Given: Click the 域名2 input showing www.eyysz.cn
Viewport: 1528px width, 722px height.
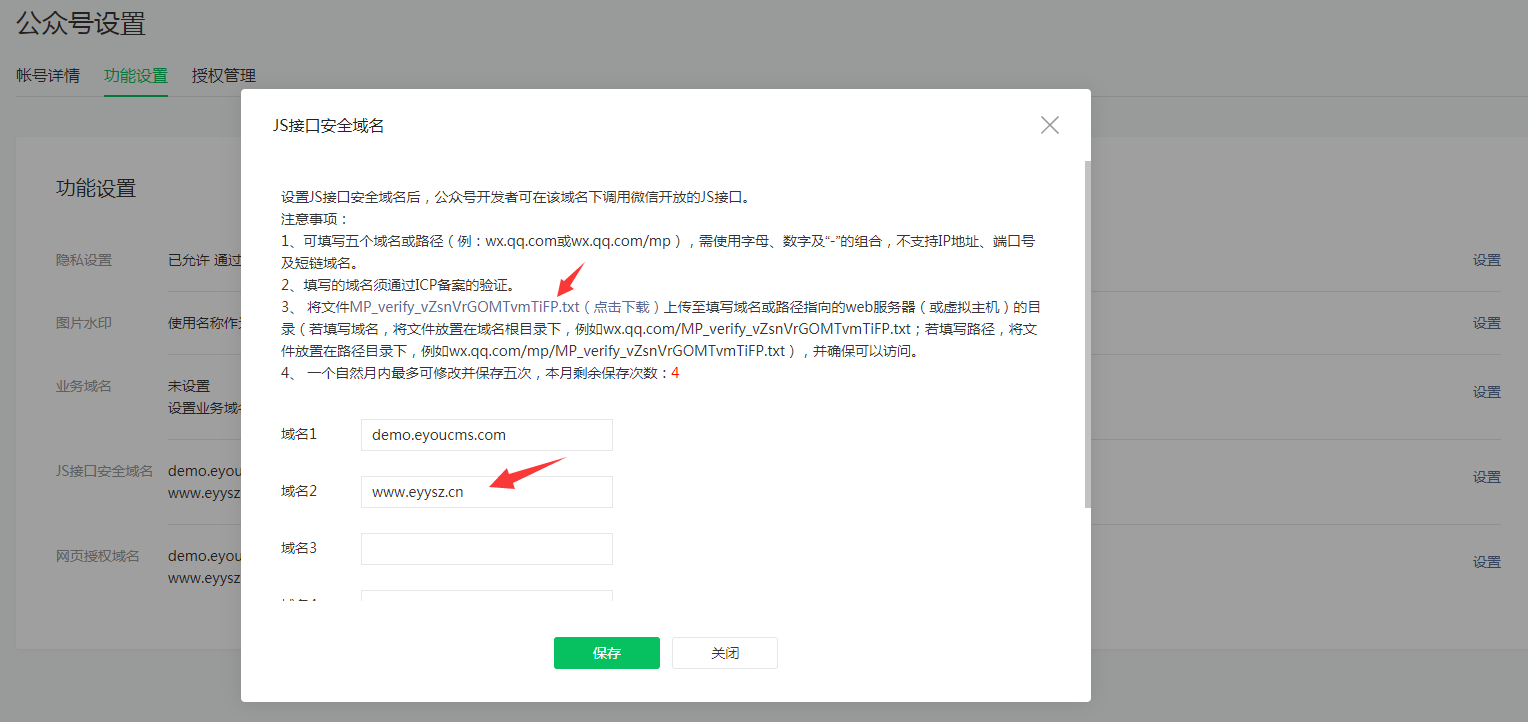Looking at the screenshot, I should 486,491.
